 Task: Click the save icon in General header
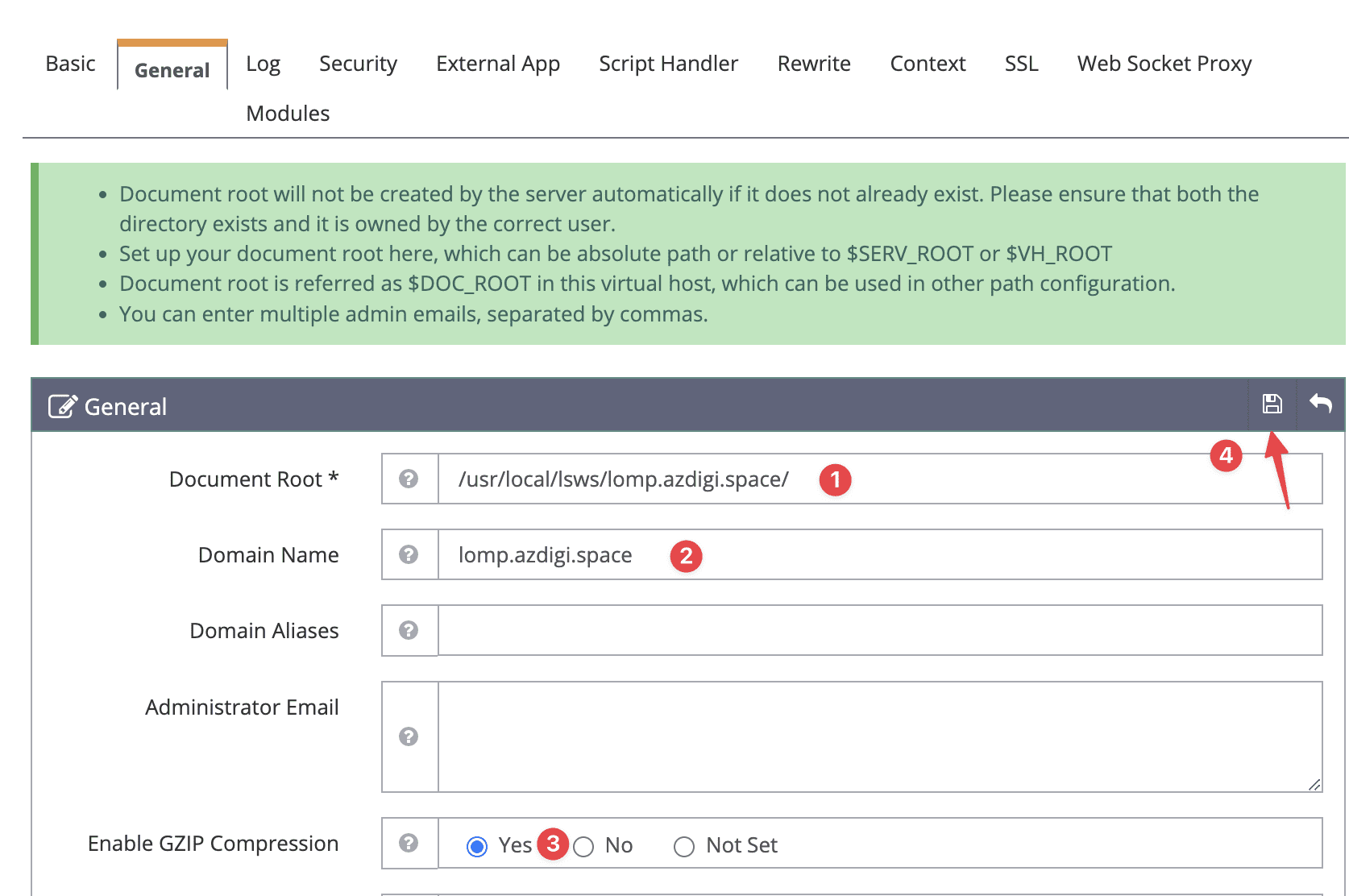(x=1272, y=404)
